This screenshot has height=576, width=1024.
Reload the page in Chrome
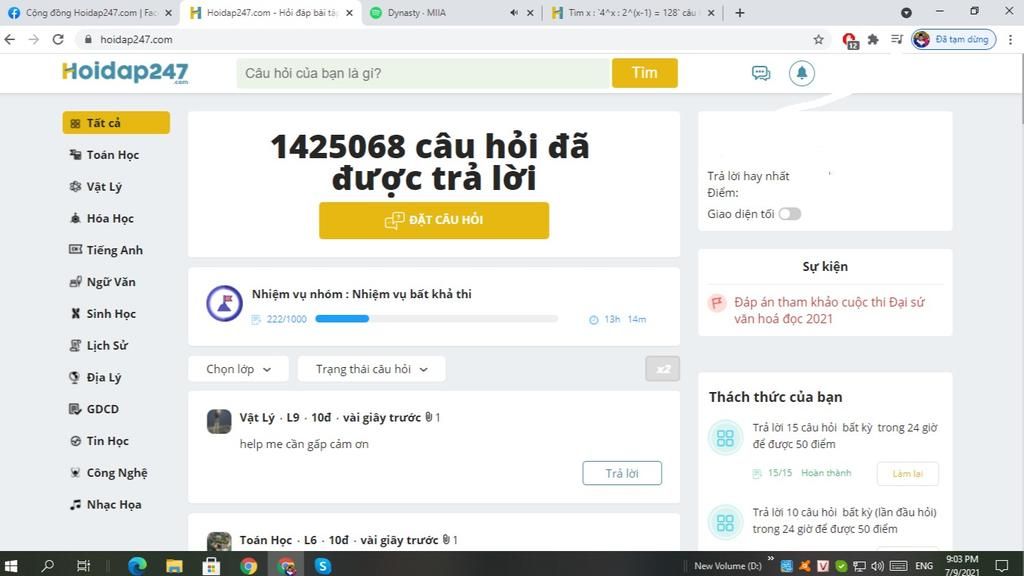[x=58, y=39]
